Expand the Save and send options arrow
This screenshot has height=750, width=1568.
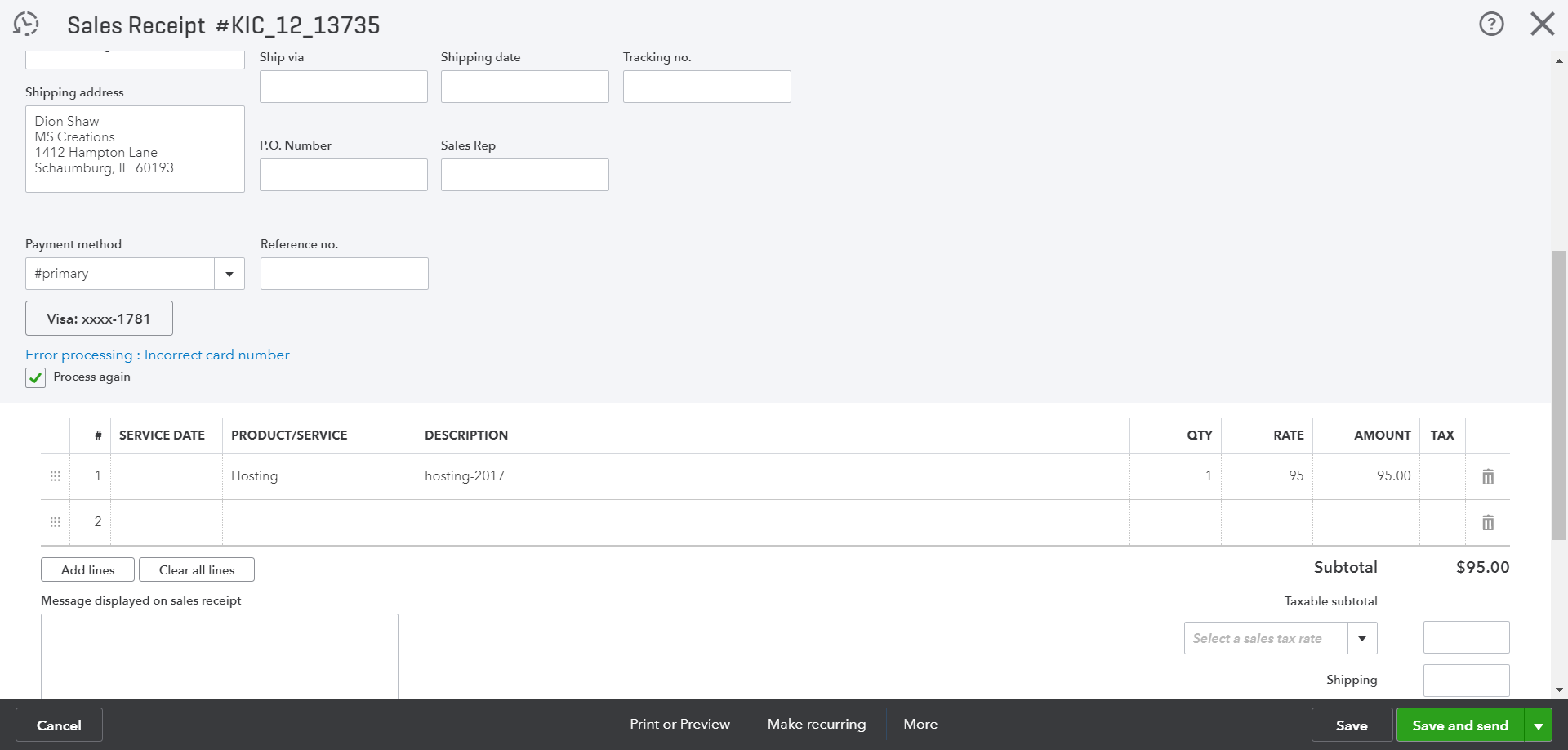pyautogui.click(x=1539, y=725)
